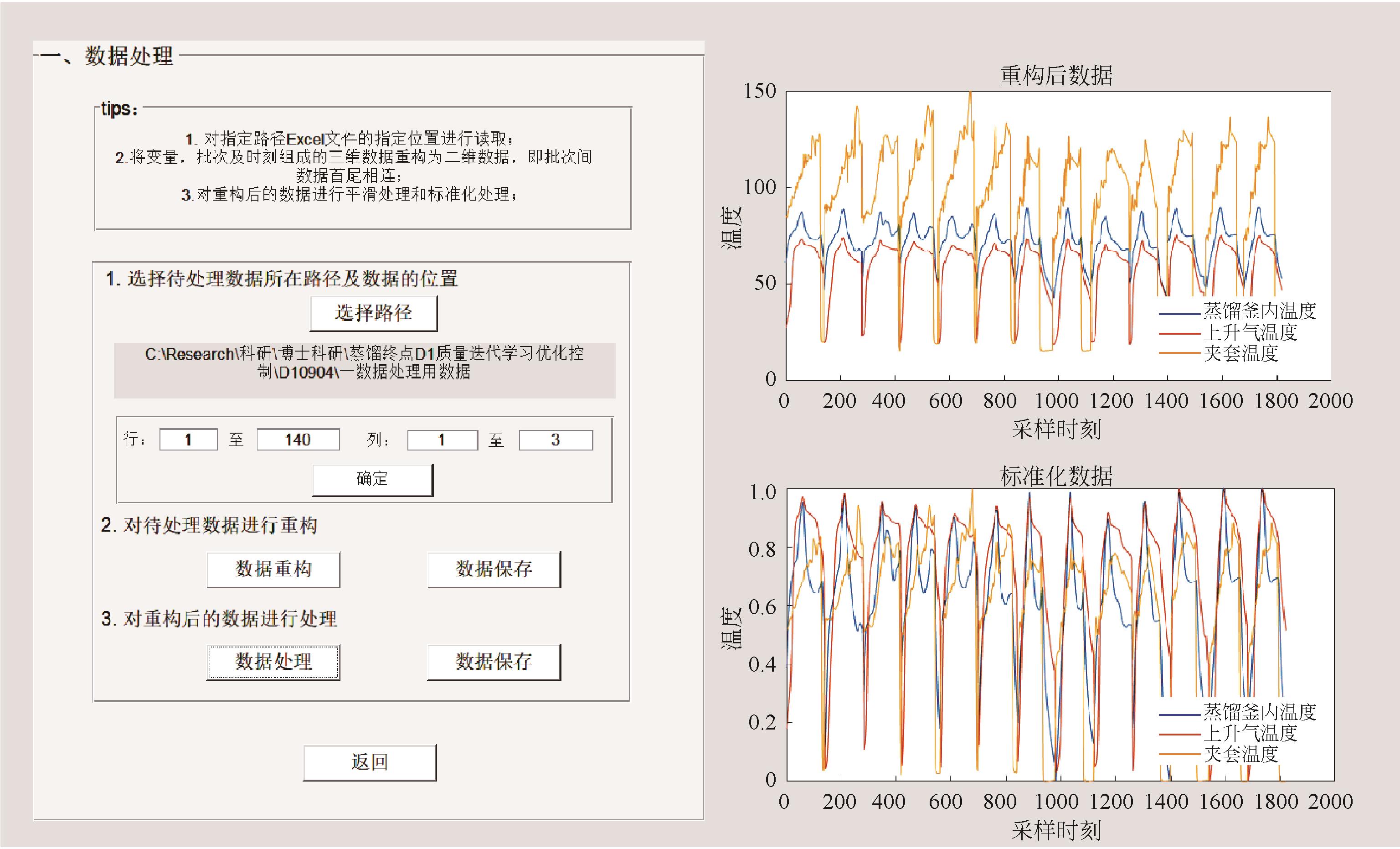The height and width of the screenshot is (849, 1400).
Task: Focus the row start field showing 1
Action: (188, 440)
